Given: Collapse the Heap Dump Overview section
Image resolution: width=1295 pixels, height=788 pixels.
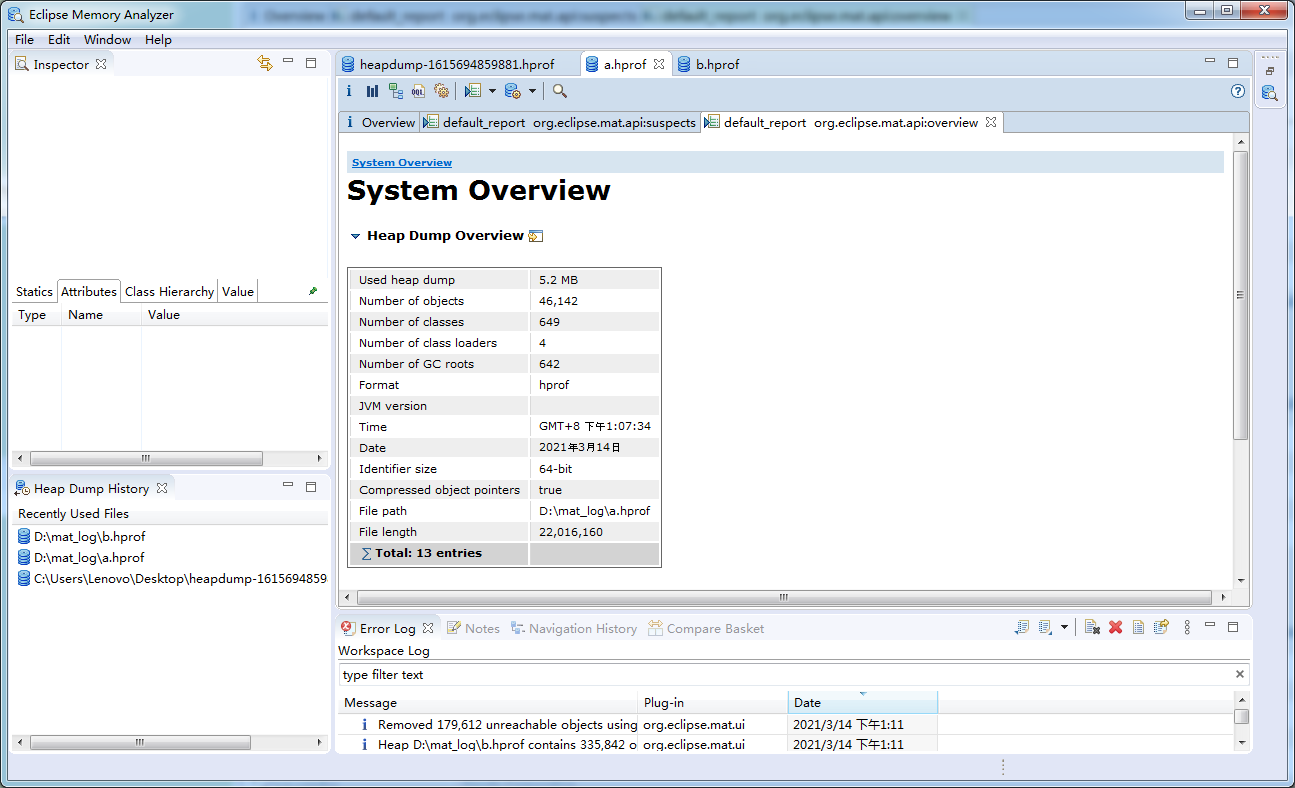Looking at the screenshot, I should coord(355,236).
